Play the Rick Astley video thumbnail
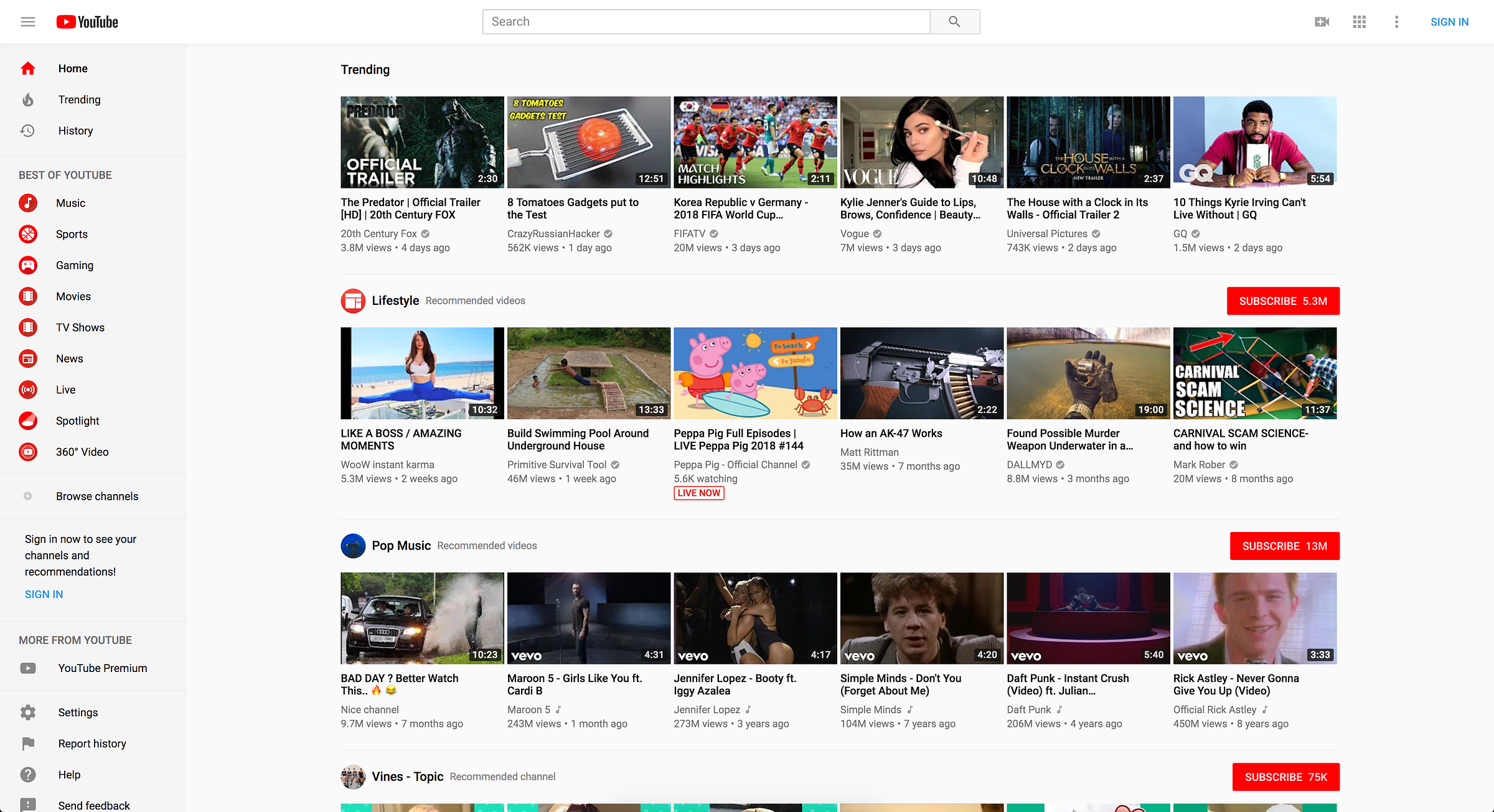 pos(1254,618)
